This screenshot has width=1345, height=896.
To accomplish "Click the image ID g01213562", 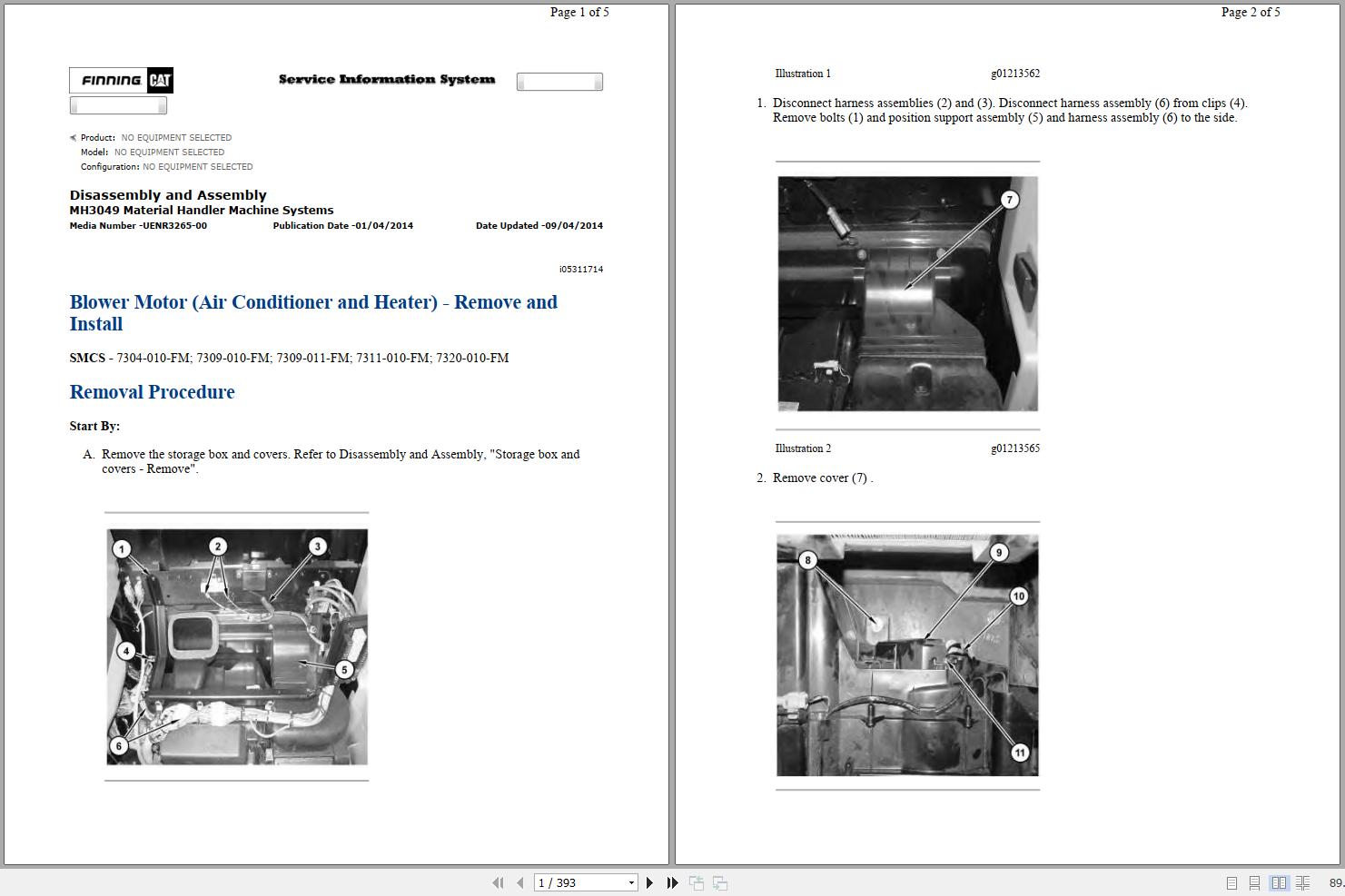I will coord(1015,74).
